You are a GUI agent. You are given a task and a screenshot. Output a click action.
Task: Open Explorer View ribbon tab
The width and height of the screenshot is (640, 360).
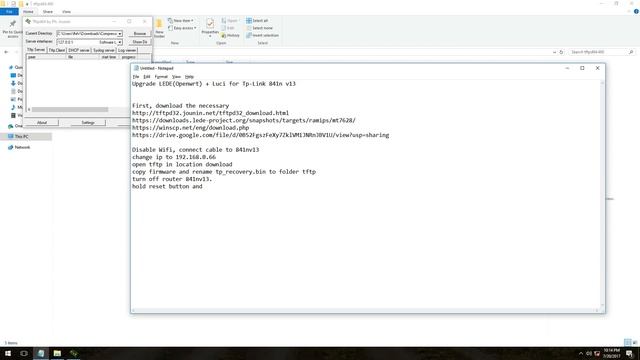coord(67,12)
